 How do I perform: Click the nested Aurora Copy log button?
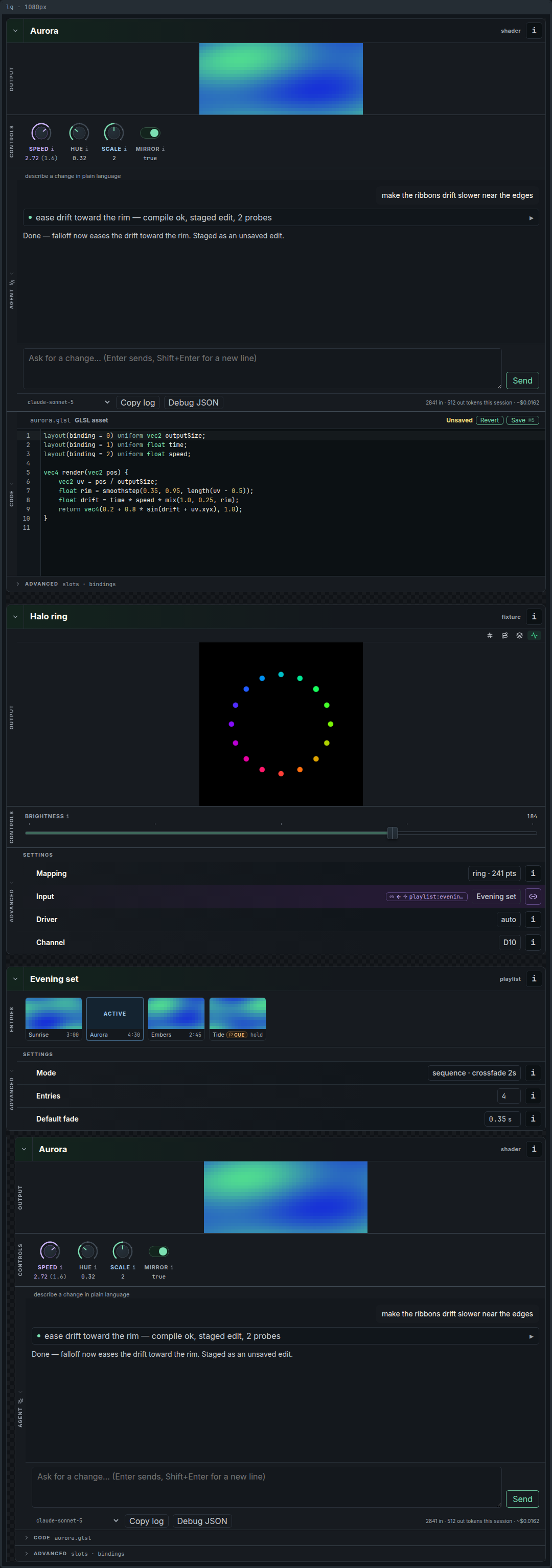pyautogui.click(x=146, y=1521)
